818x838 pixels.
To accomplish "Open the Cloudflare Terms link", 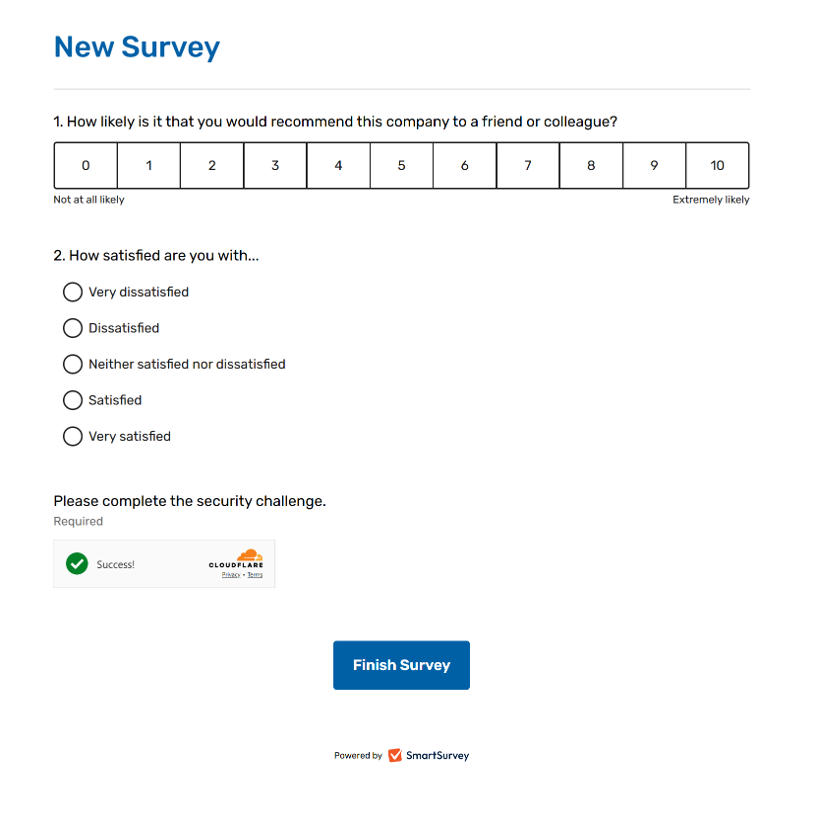I will [255, 575].
